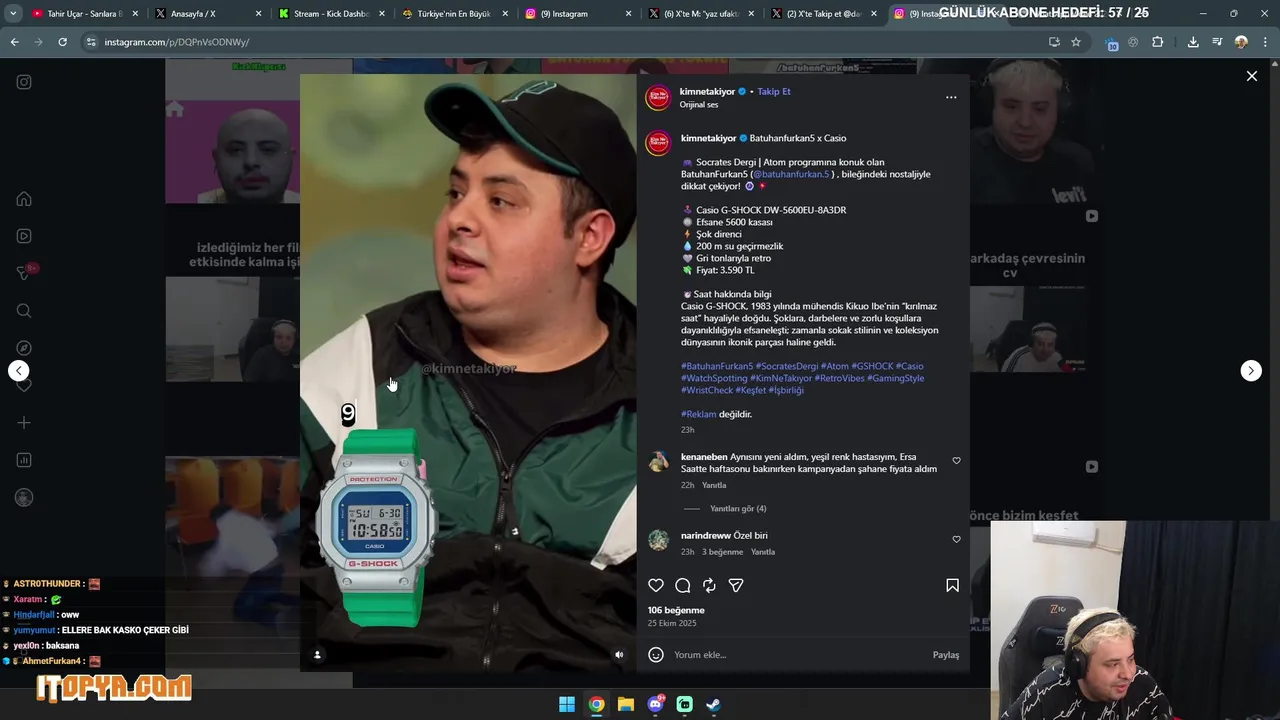This screenshot has width=1280, height=720.
Task: Like kenaneben's comment
Action: (956, 461)
